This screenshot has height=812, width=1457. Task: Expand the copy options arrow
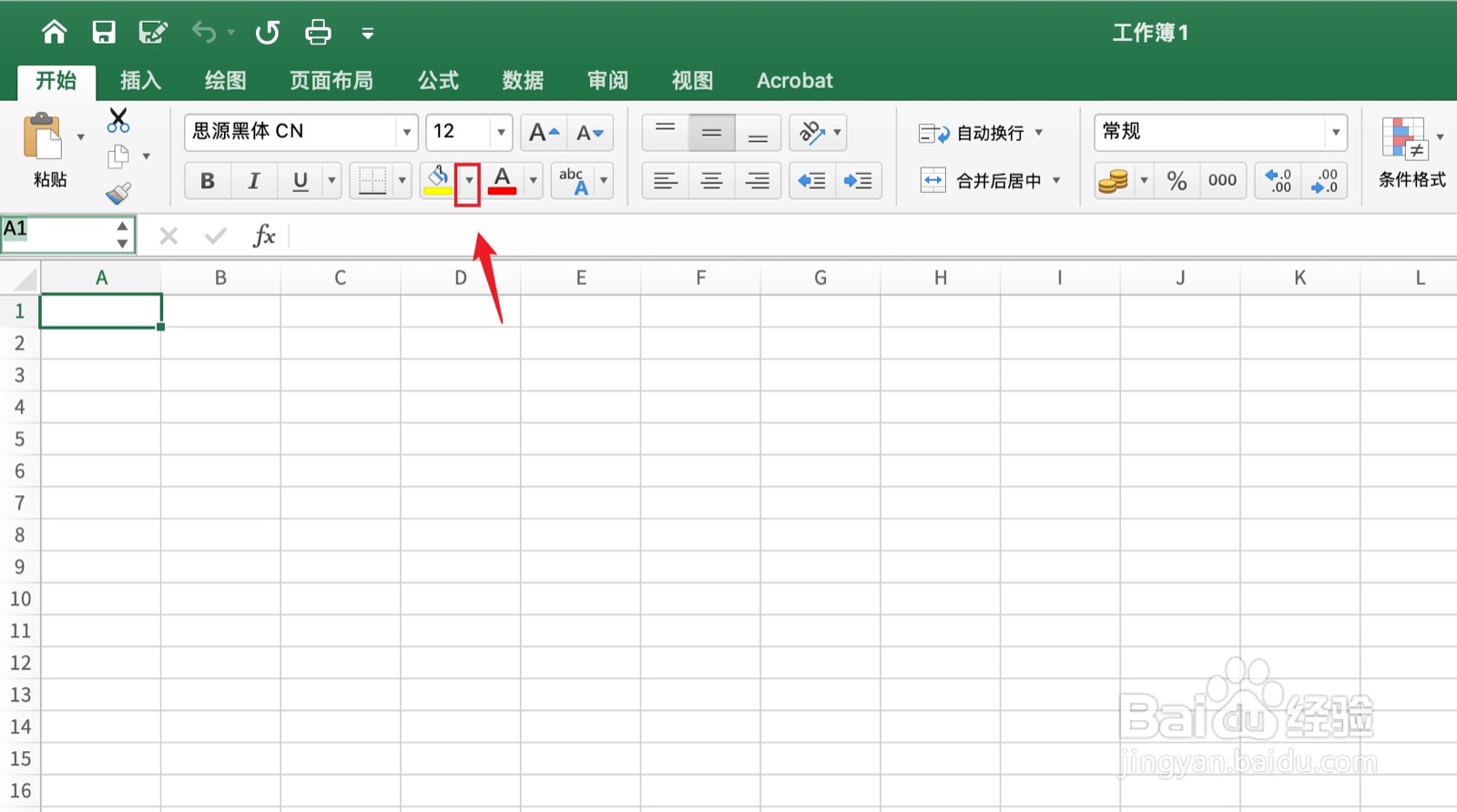coord(146,157)
